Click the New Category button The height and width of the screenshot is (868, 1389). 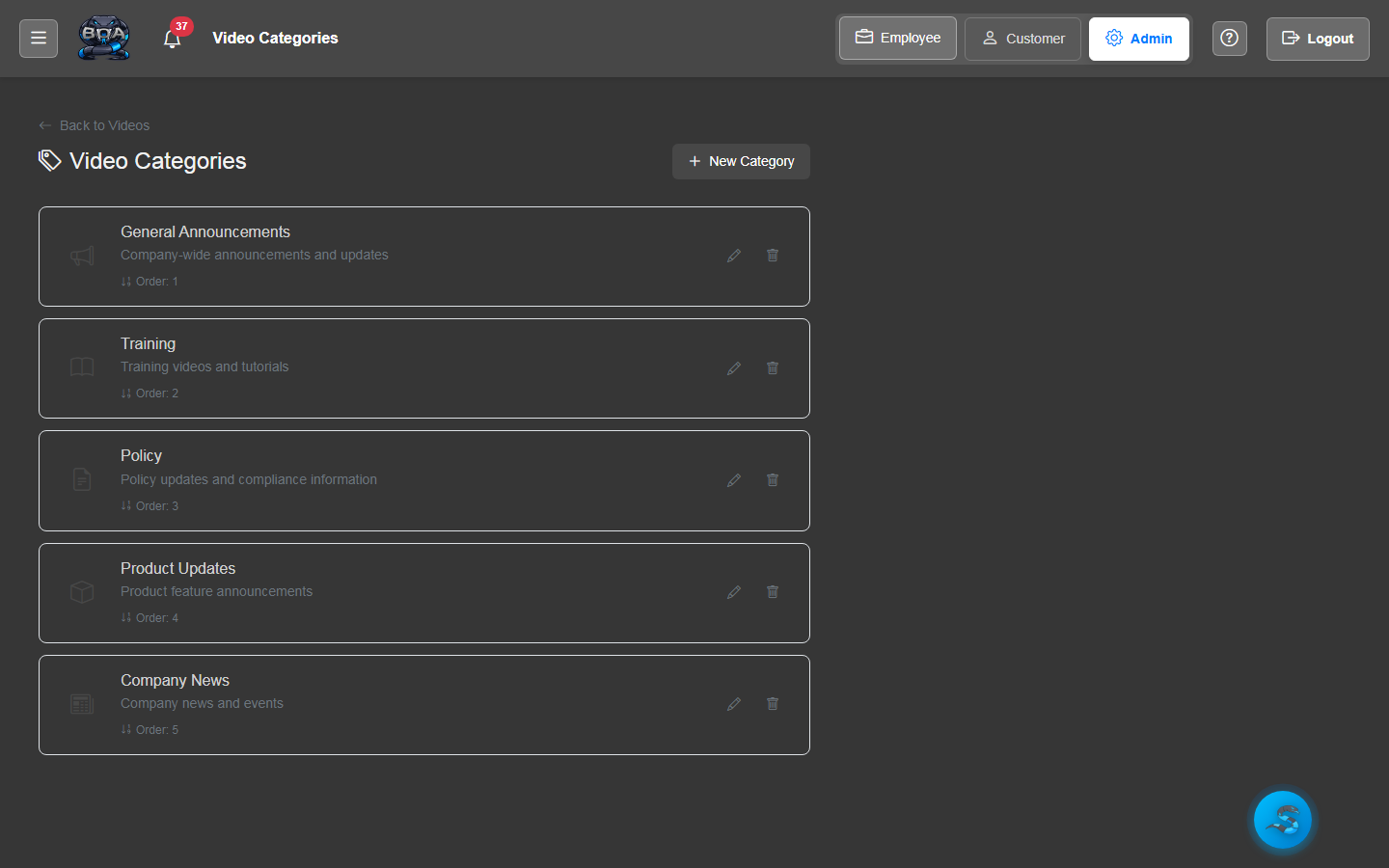pyautogui.click(x=741, y=161)
